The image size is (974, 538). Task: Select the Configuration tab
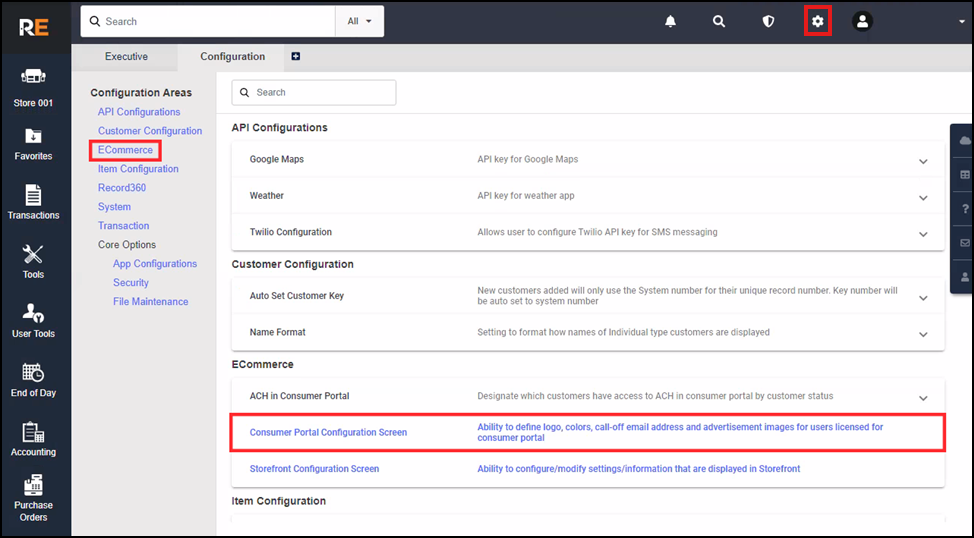pos(232,57)
